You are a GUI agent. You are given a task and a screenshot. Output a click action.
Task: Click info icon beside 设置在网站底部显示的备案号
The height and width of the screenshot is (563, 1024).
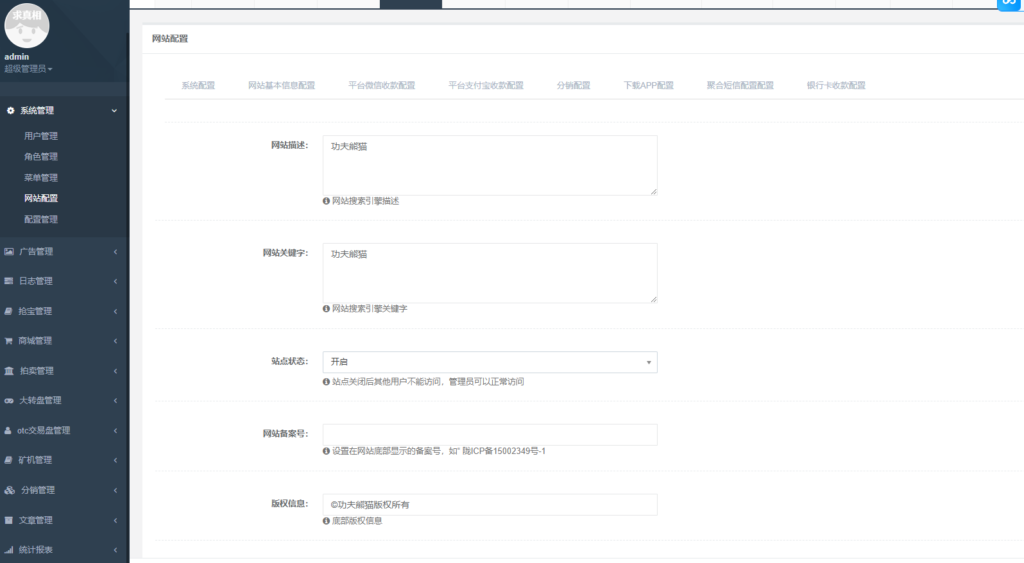coord(326,451)
